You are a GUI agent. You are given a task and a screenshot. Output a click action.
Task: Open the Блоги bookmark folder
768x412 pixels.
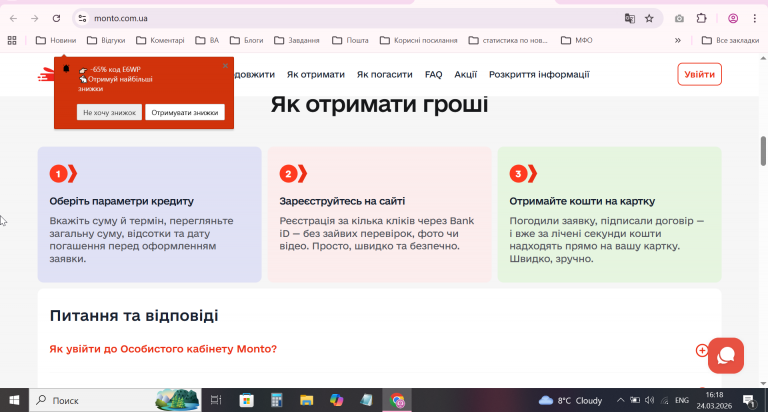pos(246,40)
